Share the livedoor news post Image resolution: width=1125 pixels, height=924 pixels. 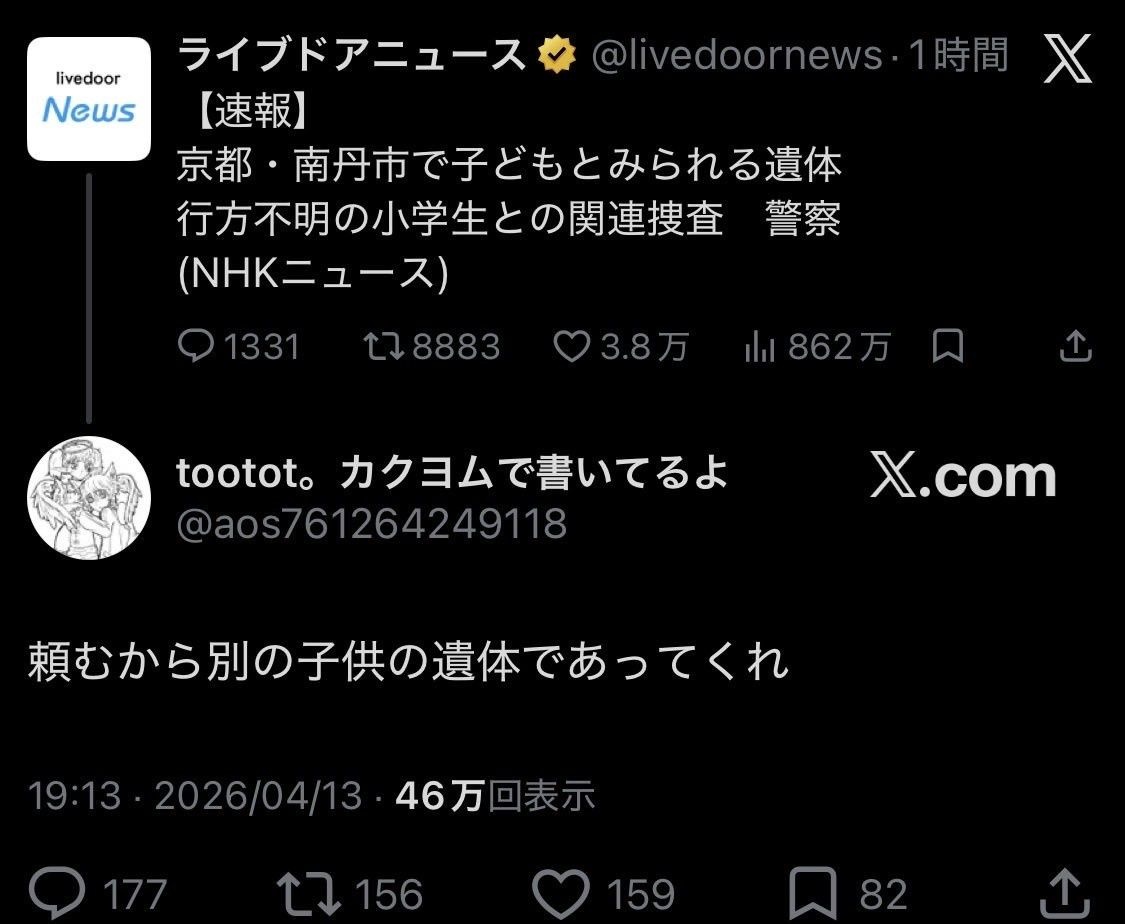(1075, 346)
